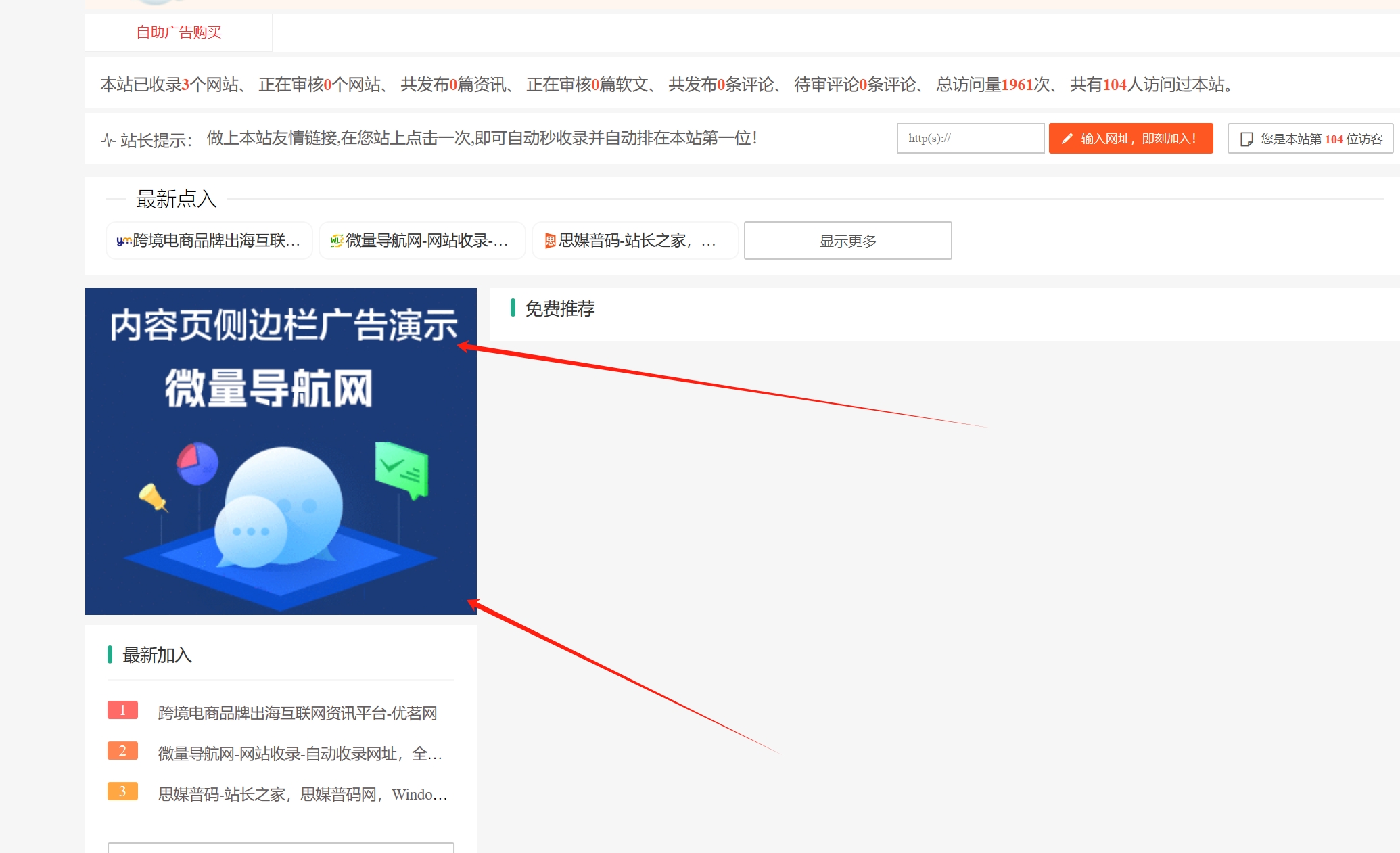The image size is (1400, 853).
Task: Click the ym favicon of the 跨境电商 link
Action: pos(124,241)
